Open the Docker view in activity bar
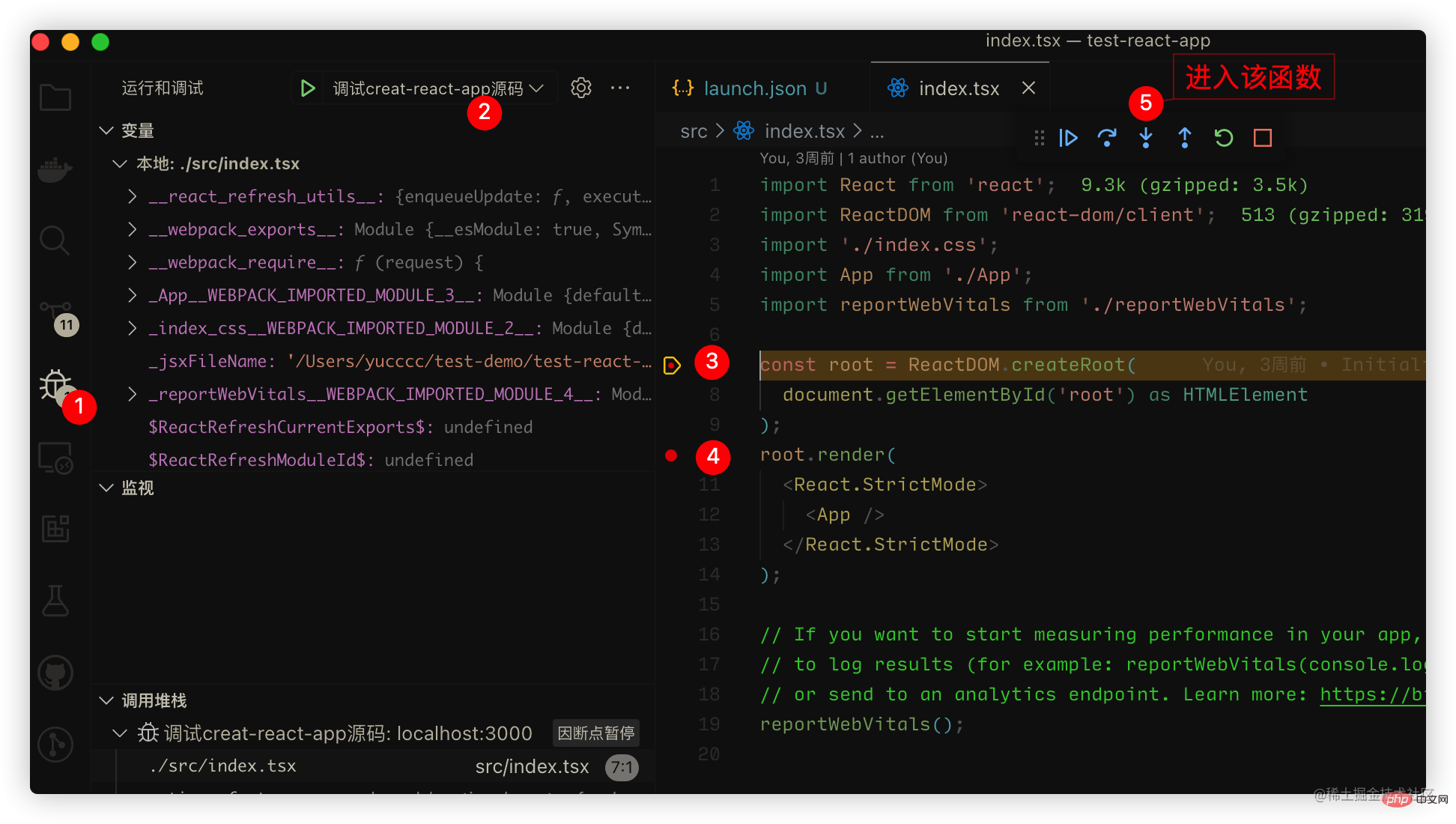This screenshot has height=824, width=1456. pos(55,170)
